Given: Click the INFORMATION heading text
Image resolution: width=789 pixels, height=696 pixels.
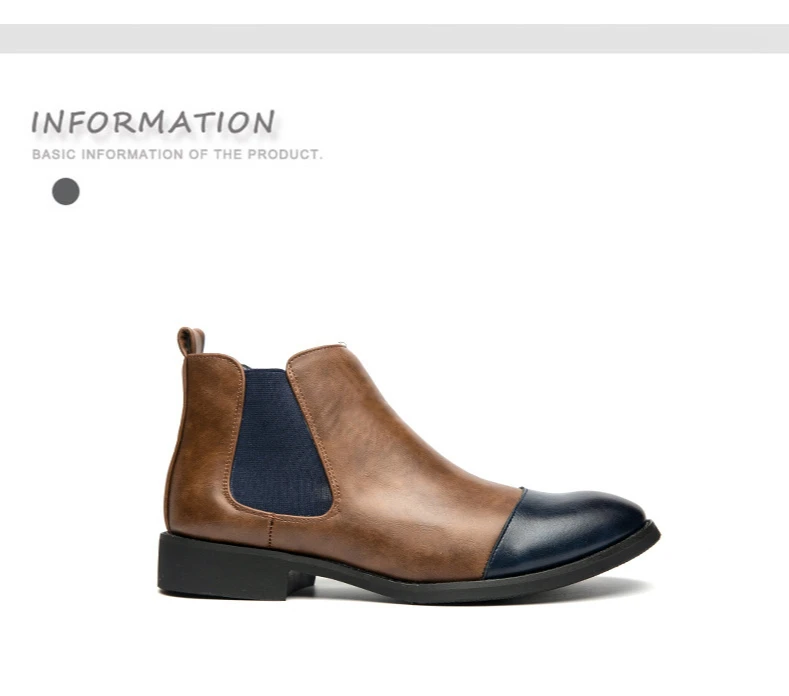Looking at the screenshot, I should (153, 123).
